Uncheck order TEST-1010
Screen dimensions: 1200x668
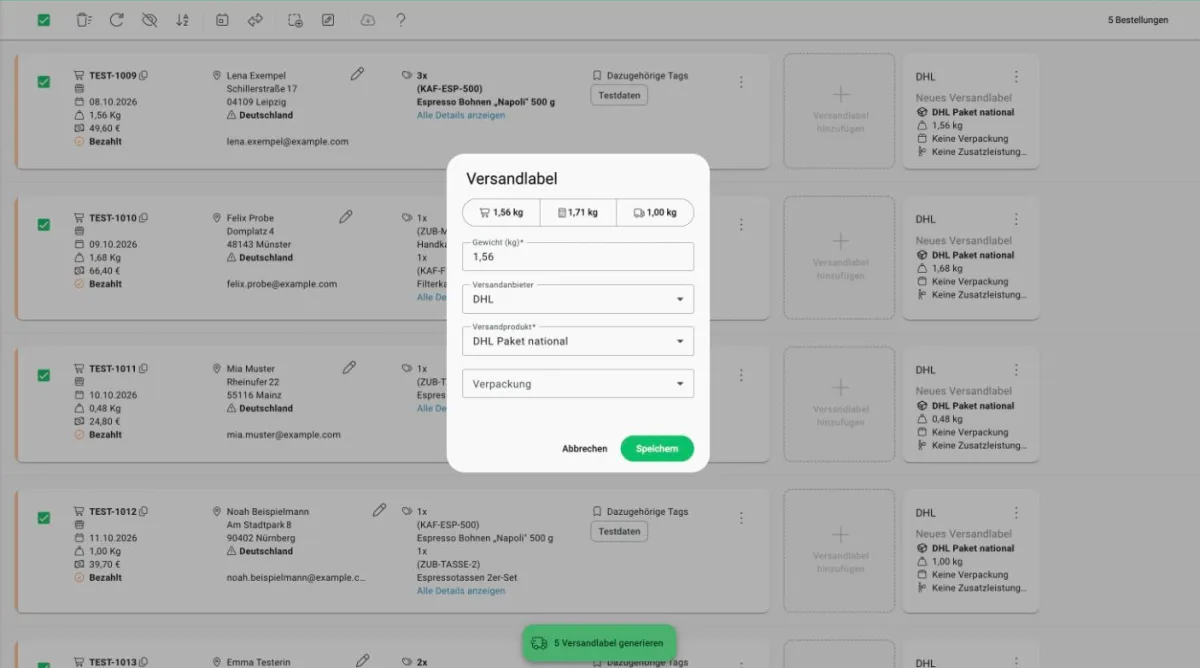pos(44,225)
